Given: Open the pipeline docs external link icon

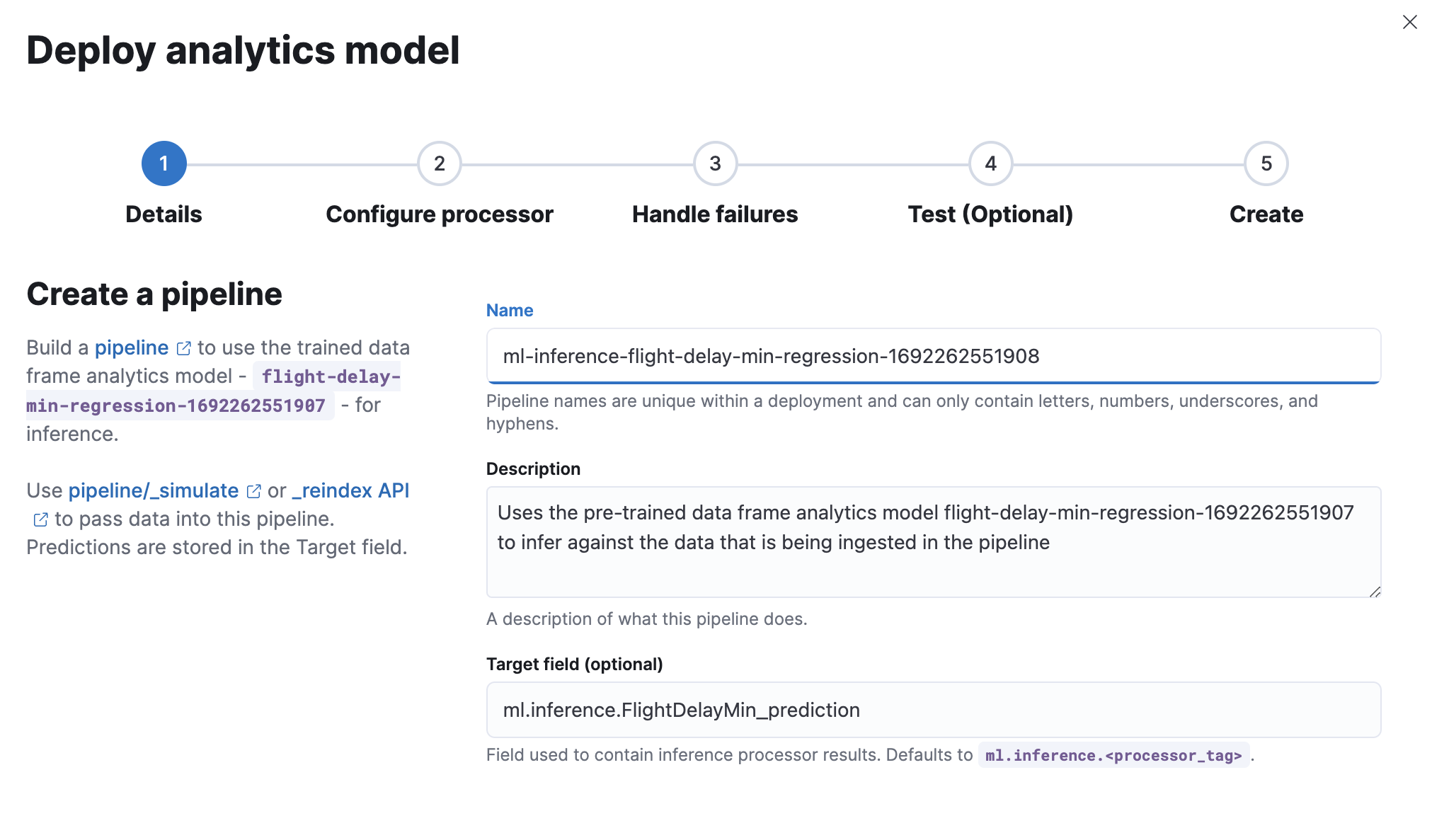Looking at the screenshot, I should pyautogui.click(x=184, y=347).
